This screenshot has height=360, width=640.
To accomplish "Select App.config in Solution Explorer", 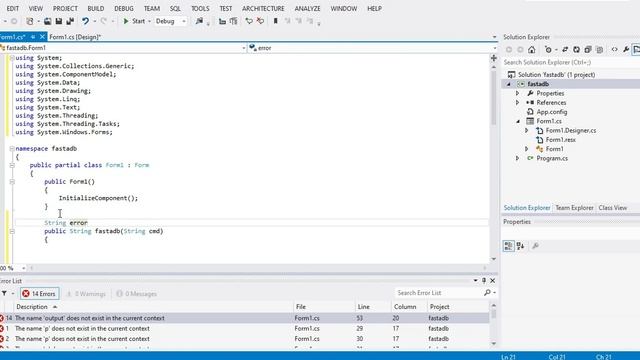I will [x=551, y=112].
